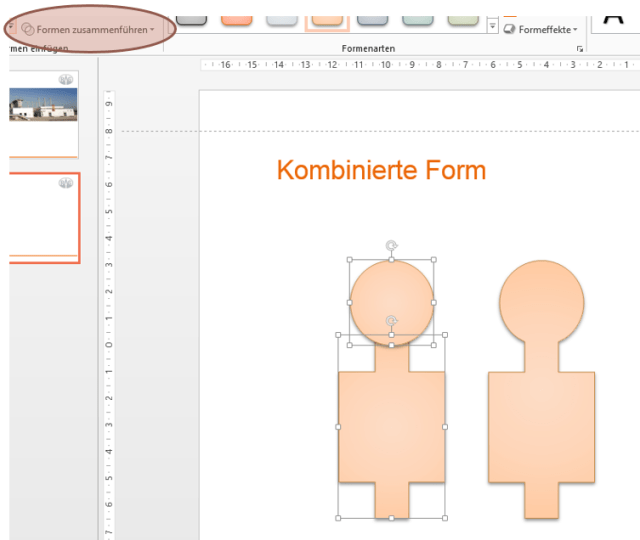The image size is (640, 540).
Task: Open the Formenarten dialog launcher
Action: (580, 49)
